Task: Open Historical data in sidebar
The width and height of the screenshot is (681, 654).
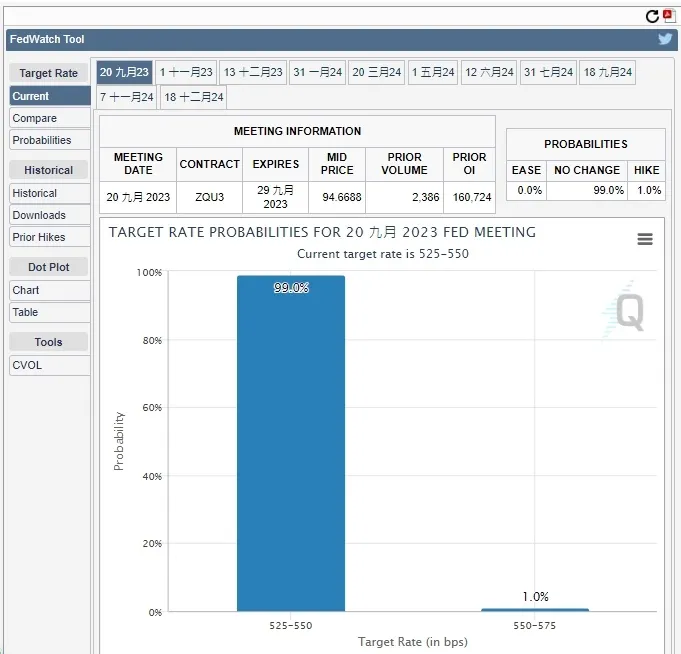Action: coord(35,193)
